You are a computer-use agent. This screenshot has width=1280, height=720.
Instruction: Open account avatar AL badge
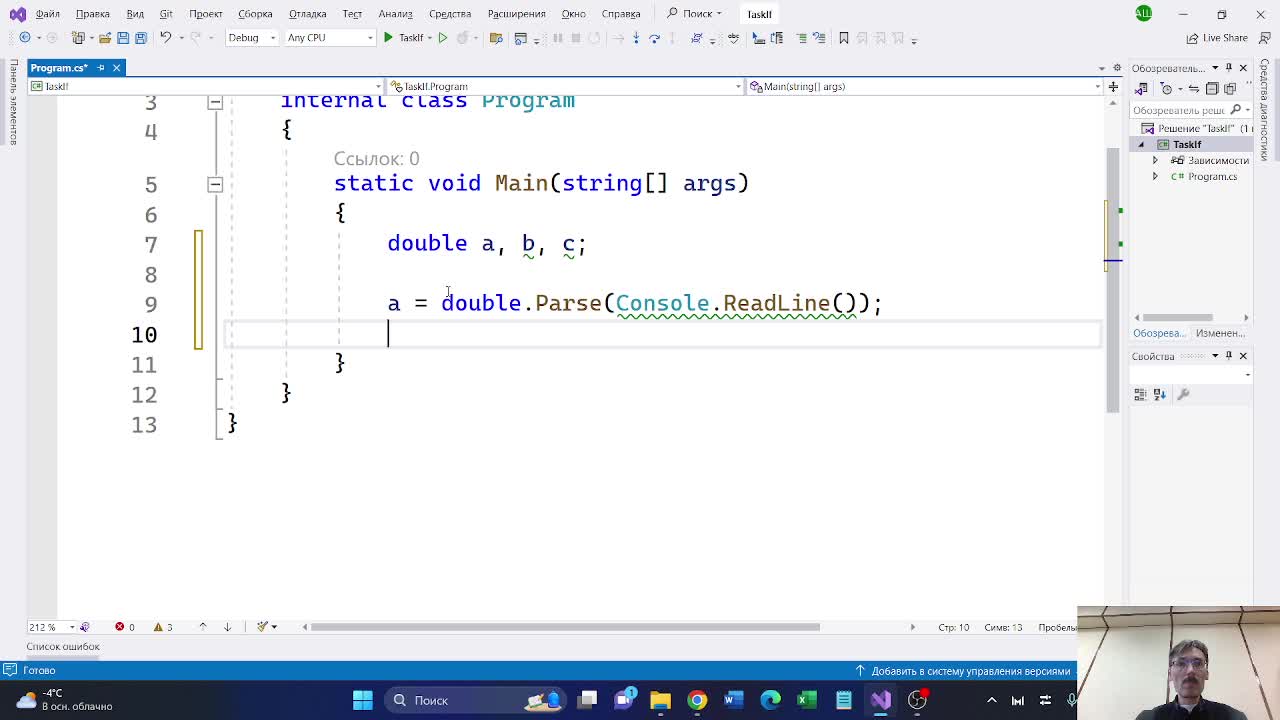pos(1143,13)
